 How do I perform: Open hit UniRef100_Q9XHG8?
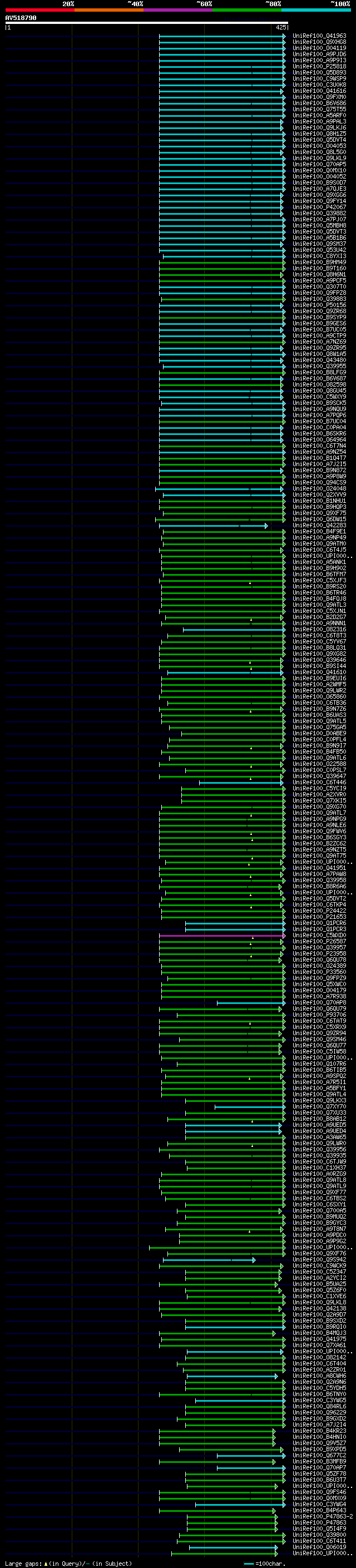point(319,42)
